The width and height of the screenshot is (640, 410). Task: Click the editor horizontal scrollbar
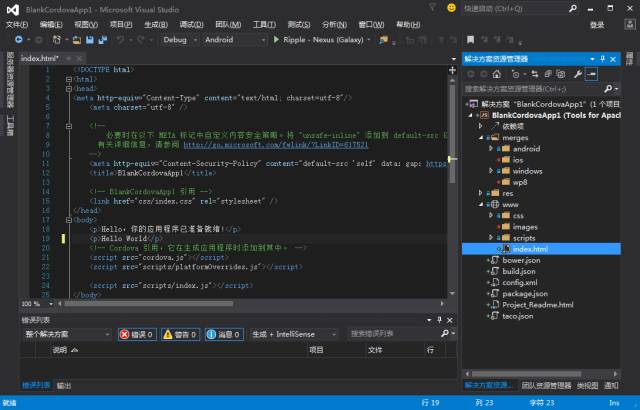(x=149, y=304)
